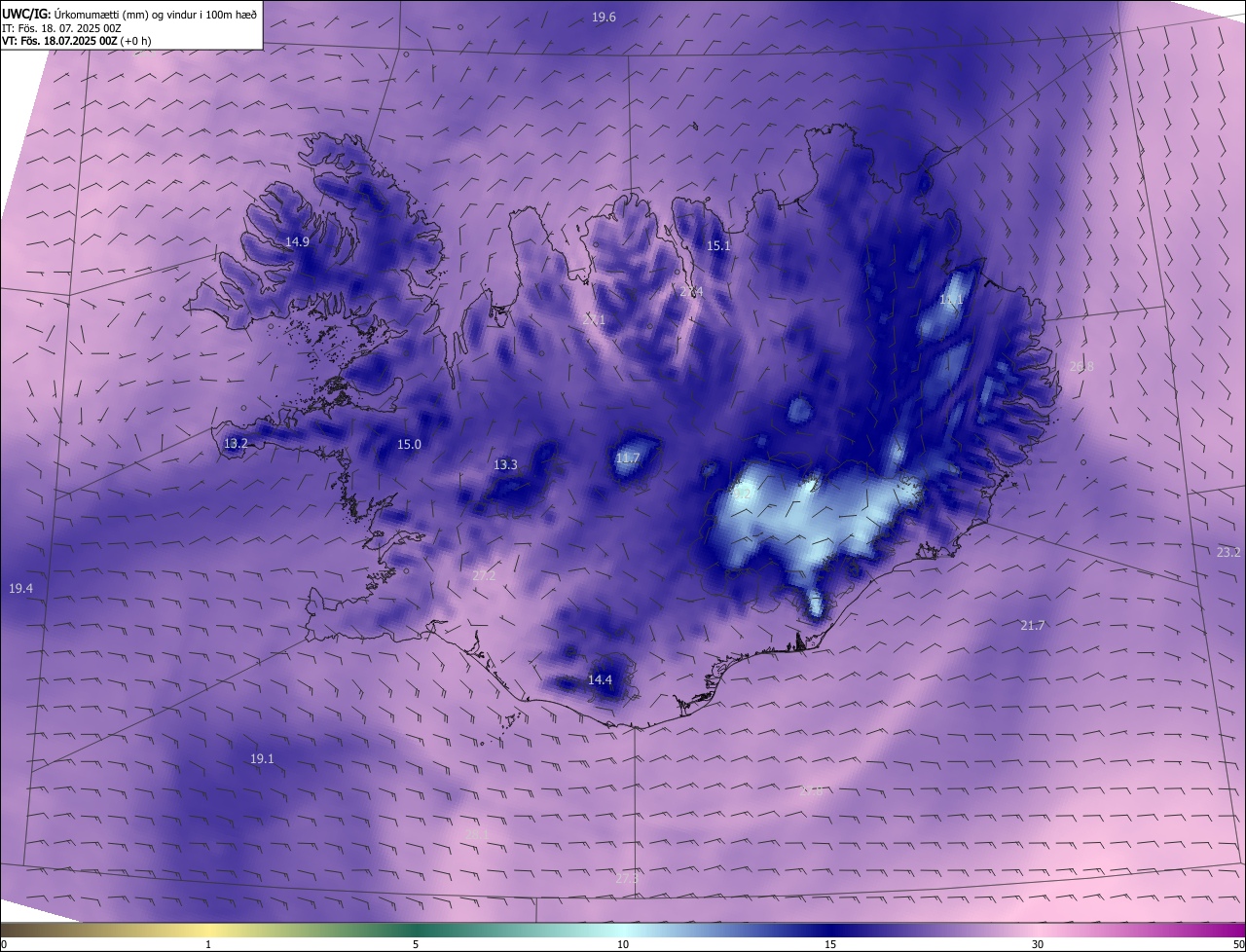Click the 23.2 value at the right edge
The height and width of the screenshot is (952, 1246).
coord(1228,553)
